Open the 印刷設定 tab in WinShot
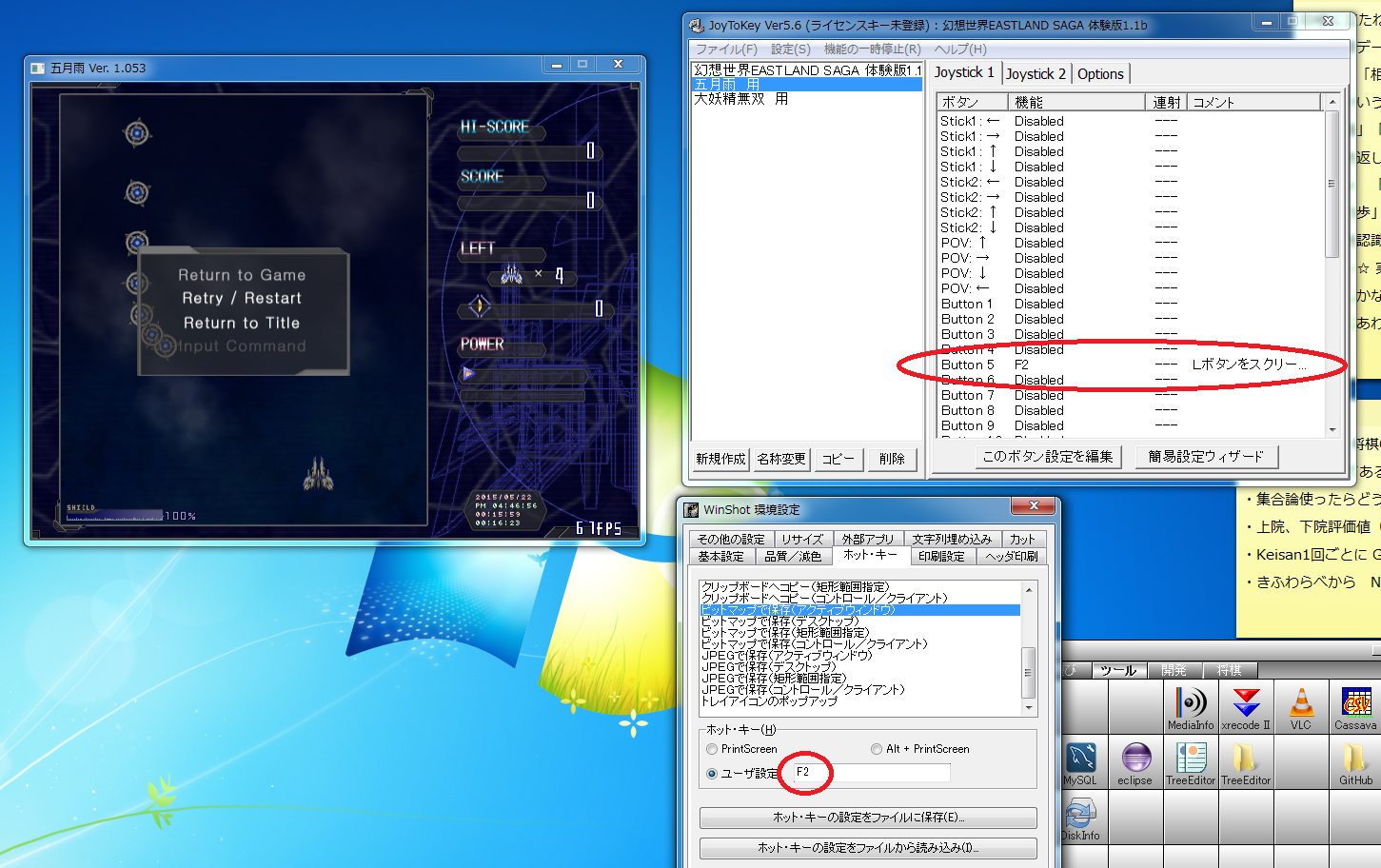Screen dimensions: 1381x868 (942, 556)
